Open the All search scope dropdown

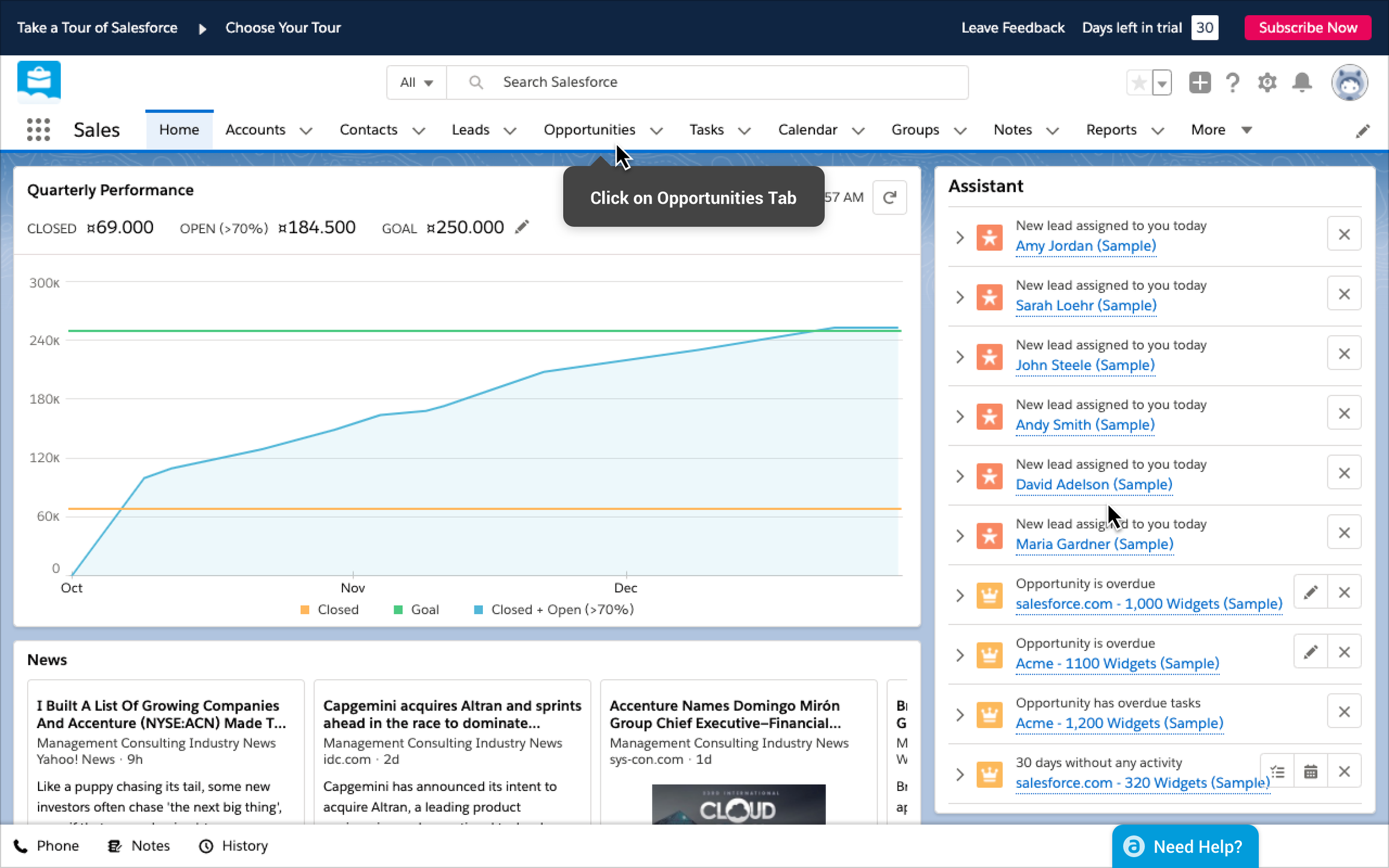pos(417,83)
